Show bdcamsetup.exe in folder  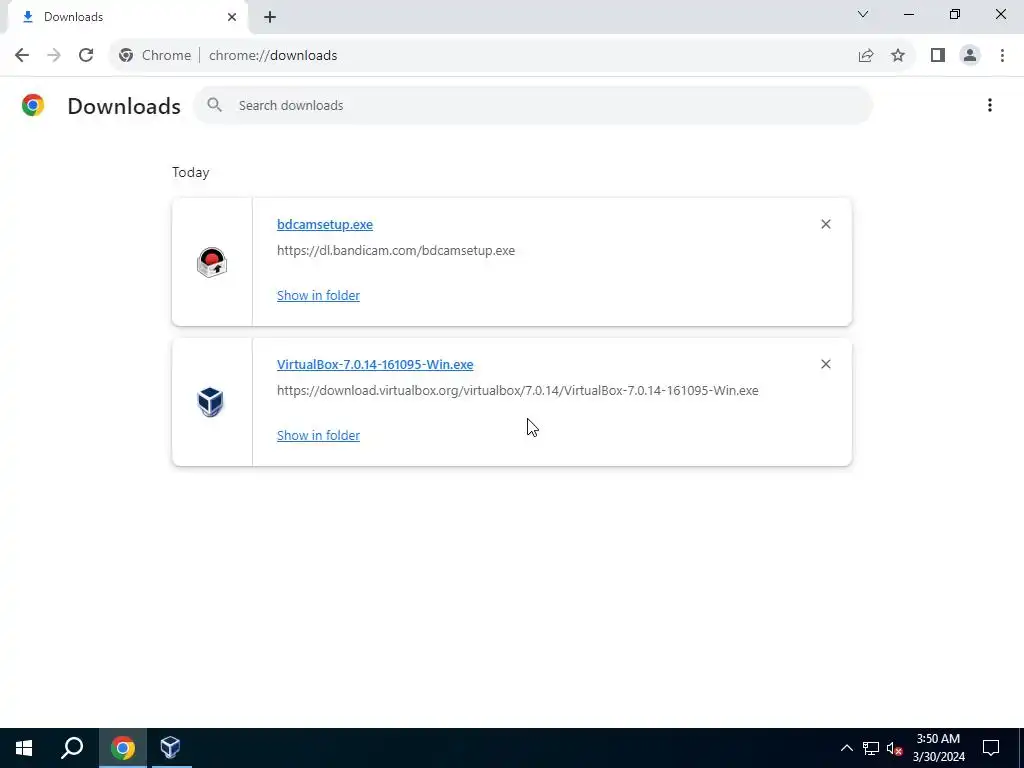point(318,295)
